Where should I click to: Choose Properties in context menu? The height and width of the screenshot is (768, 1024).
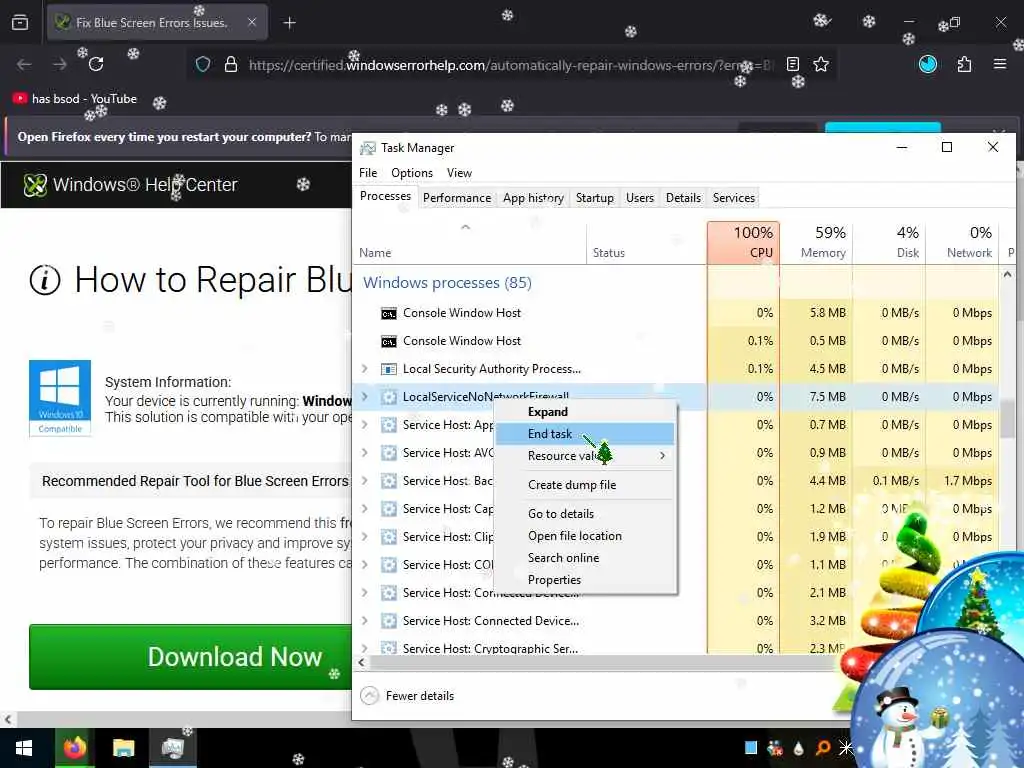pyautogui.click(x=586, y=580)
